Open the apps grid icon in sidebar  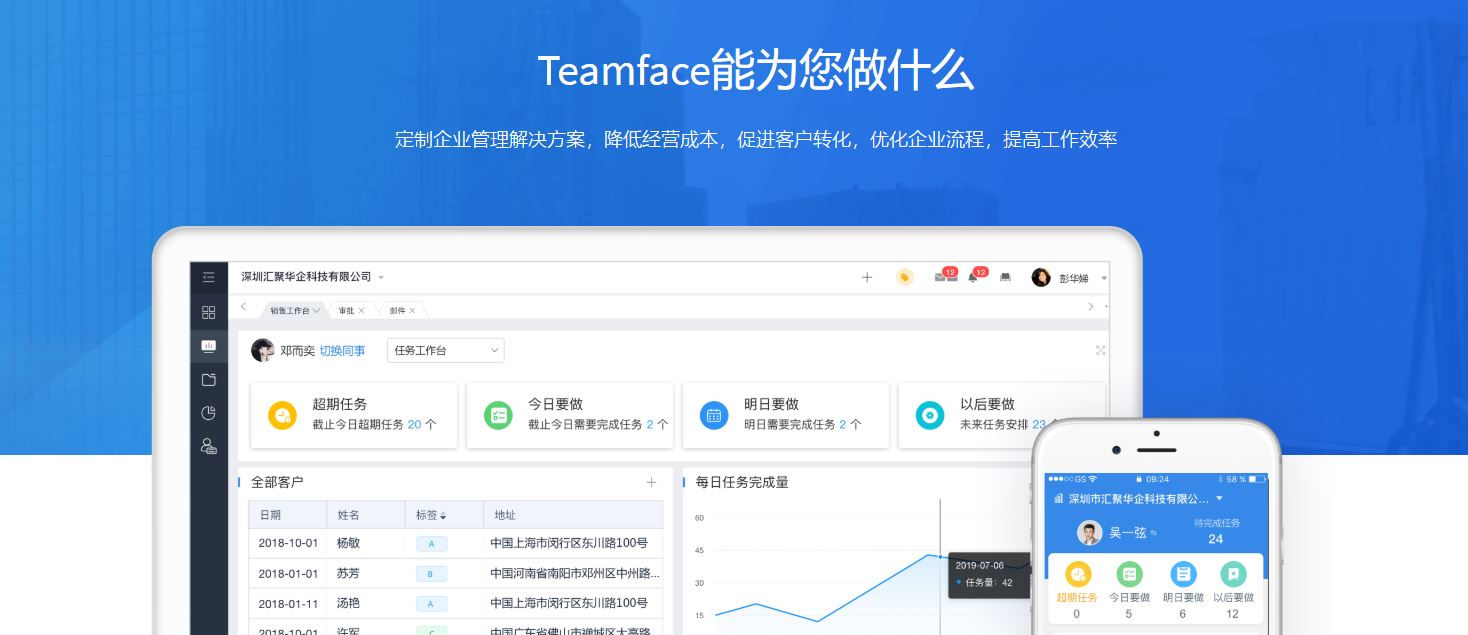pos(208,312)
